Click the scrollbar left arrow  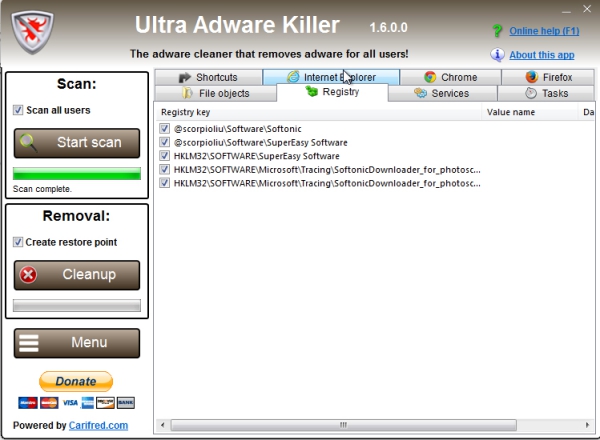tap(163, 425)
